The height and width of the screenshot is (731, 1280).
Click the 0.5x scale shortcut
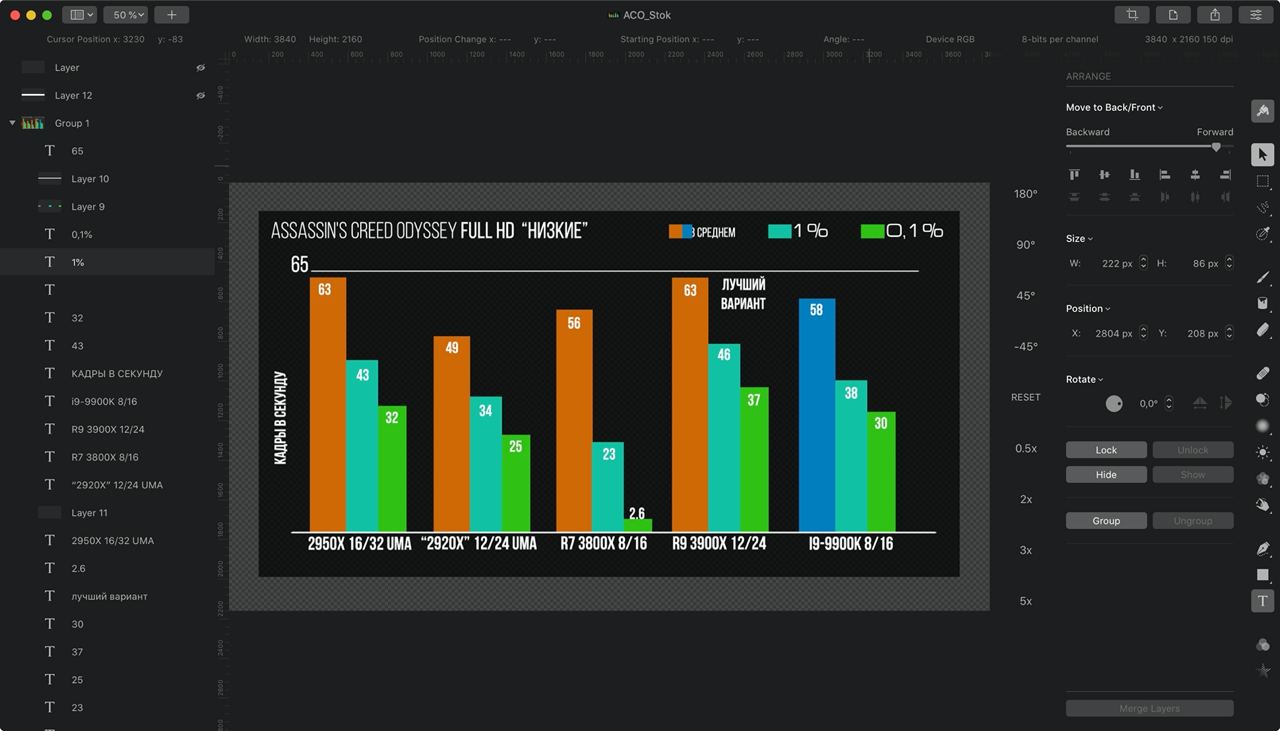(x=1026, y=448)
